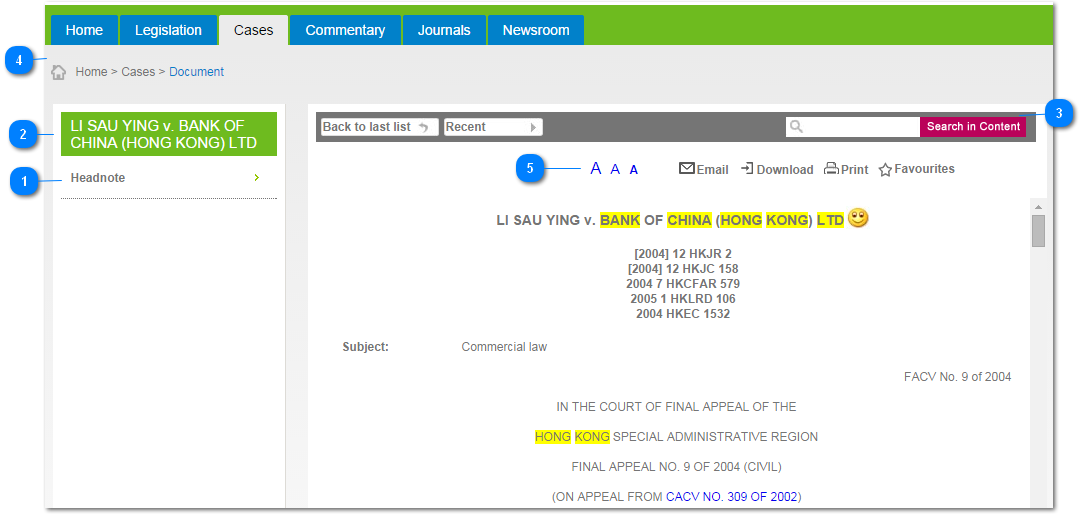Click the Commercial law subject text
The height and width of the screenshot is (521, 1081).
coord(504,347)
